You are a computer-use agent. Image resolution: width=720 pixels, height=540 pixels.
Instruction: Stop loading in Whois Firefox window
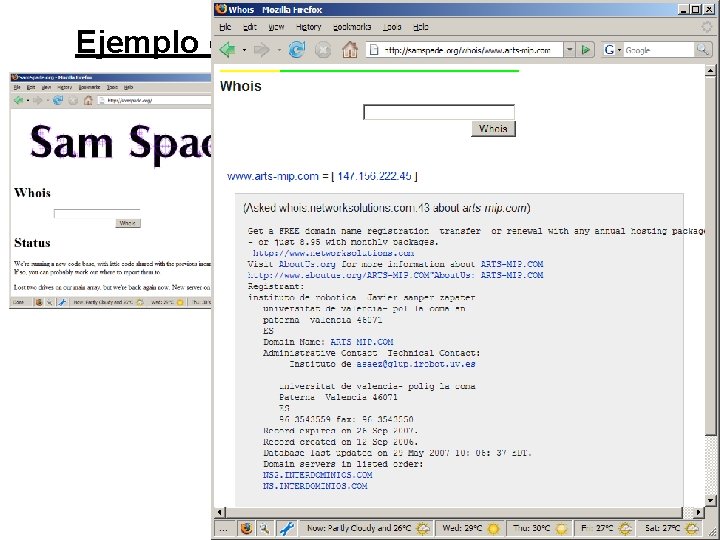(323, 50)
